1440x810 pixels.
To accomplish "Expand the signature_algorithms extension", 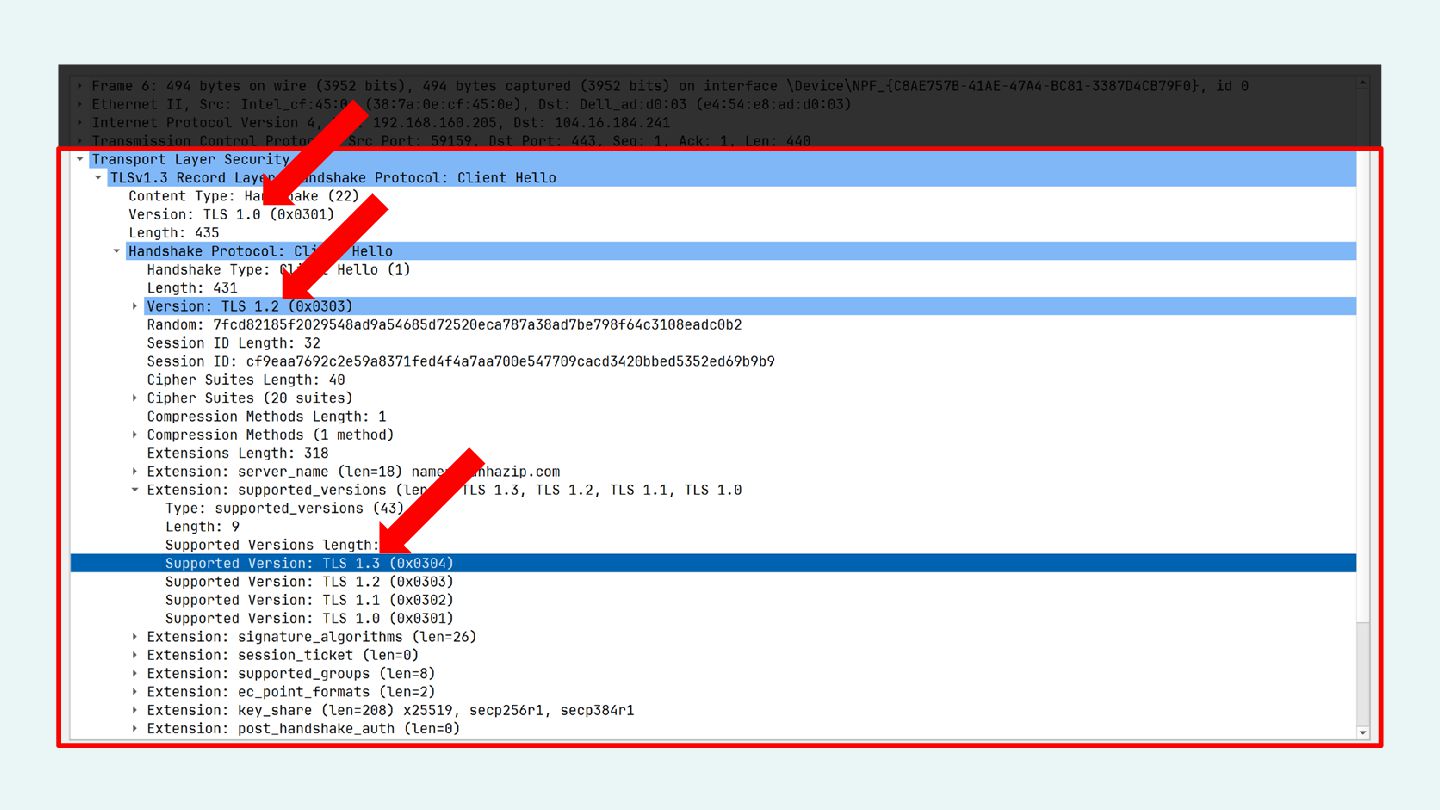I will point(135,637).
